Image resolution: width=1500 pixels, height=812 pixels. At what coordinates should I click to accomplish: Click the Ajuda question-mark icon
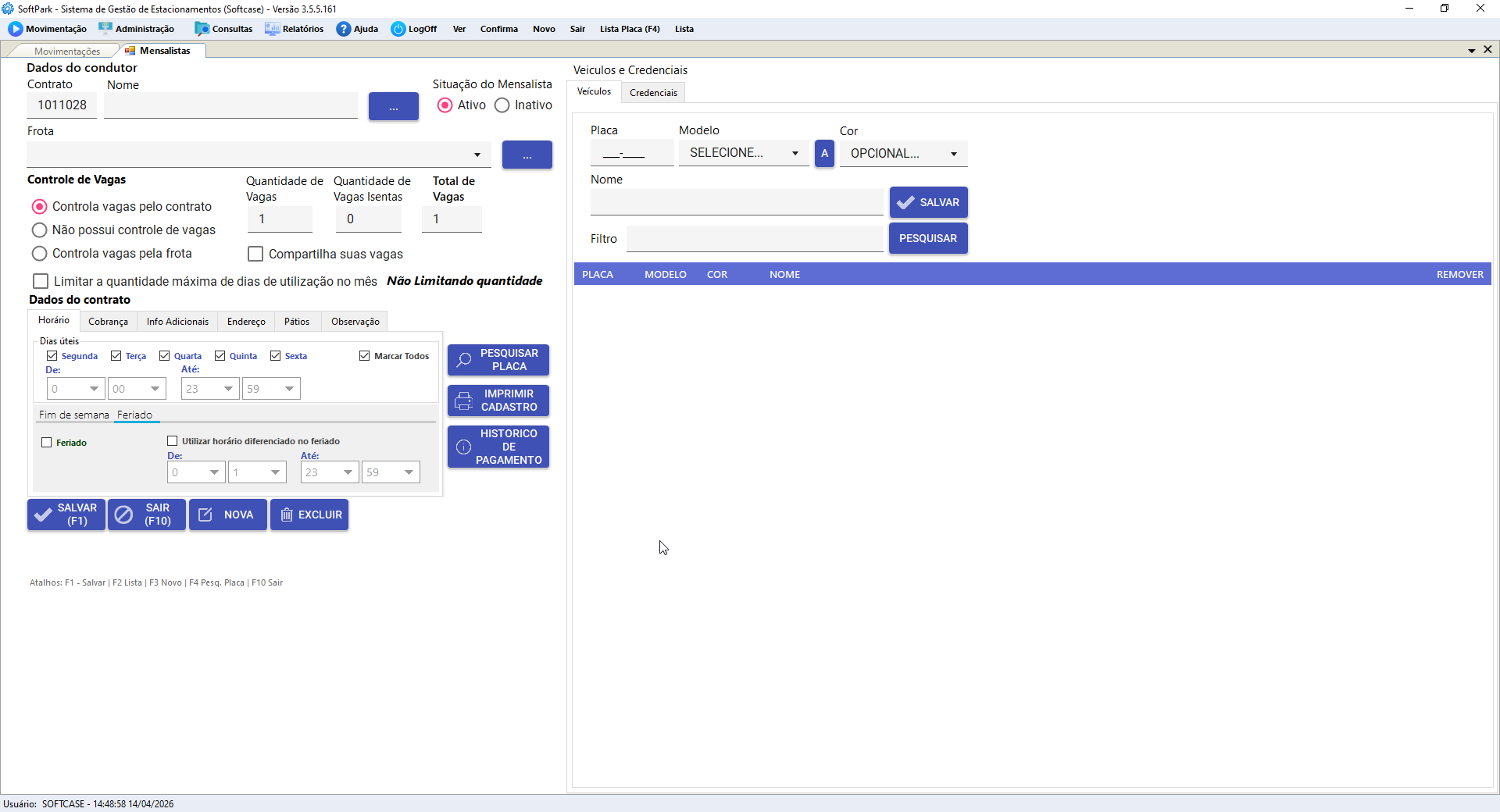point(344,29)
